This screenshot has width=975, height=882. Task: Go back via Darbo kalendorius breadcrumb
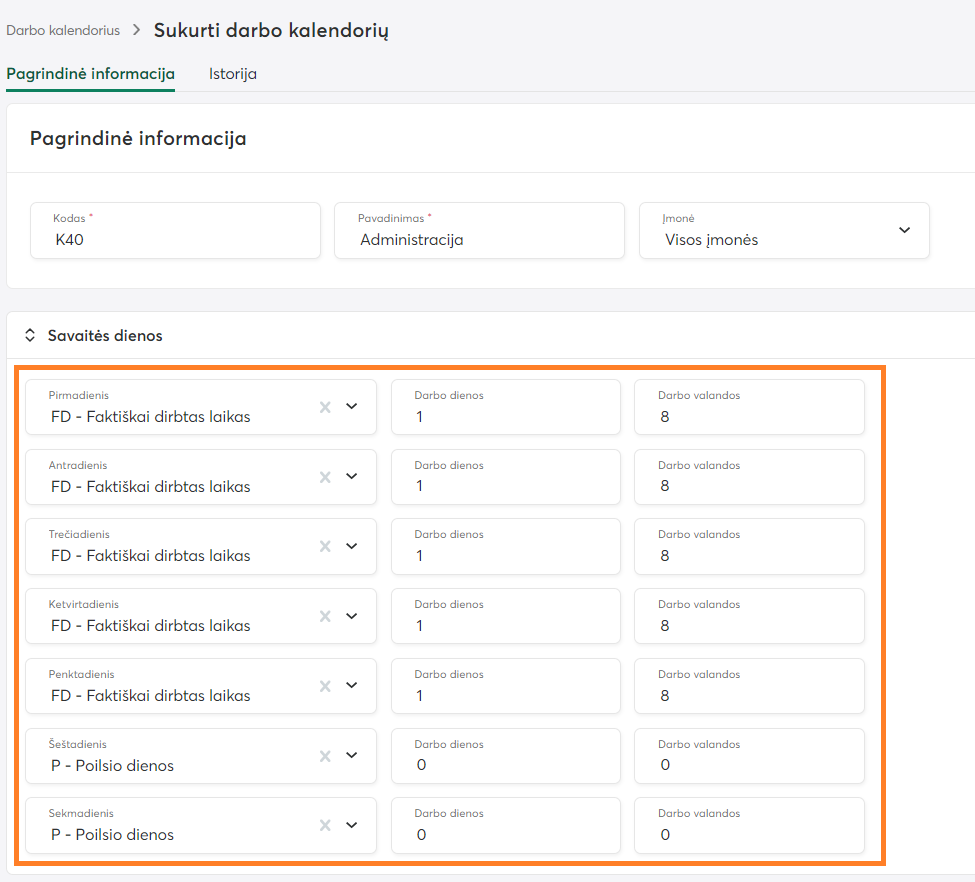(63, 30)
